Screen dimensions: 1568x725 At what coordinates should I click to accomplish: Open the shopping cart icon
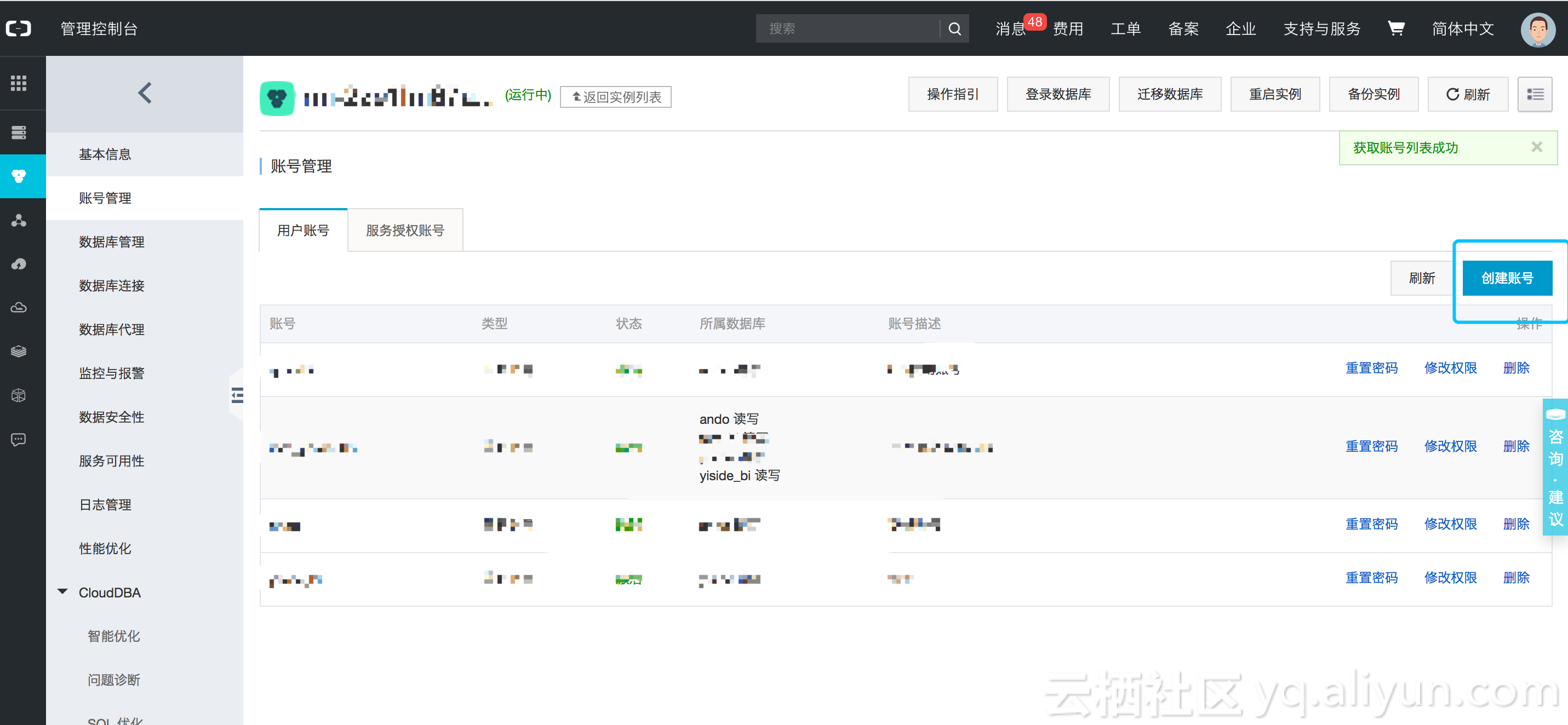point(1395,28)
